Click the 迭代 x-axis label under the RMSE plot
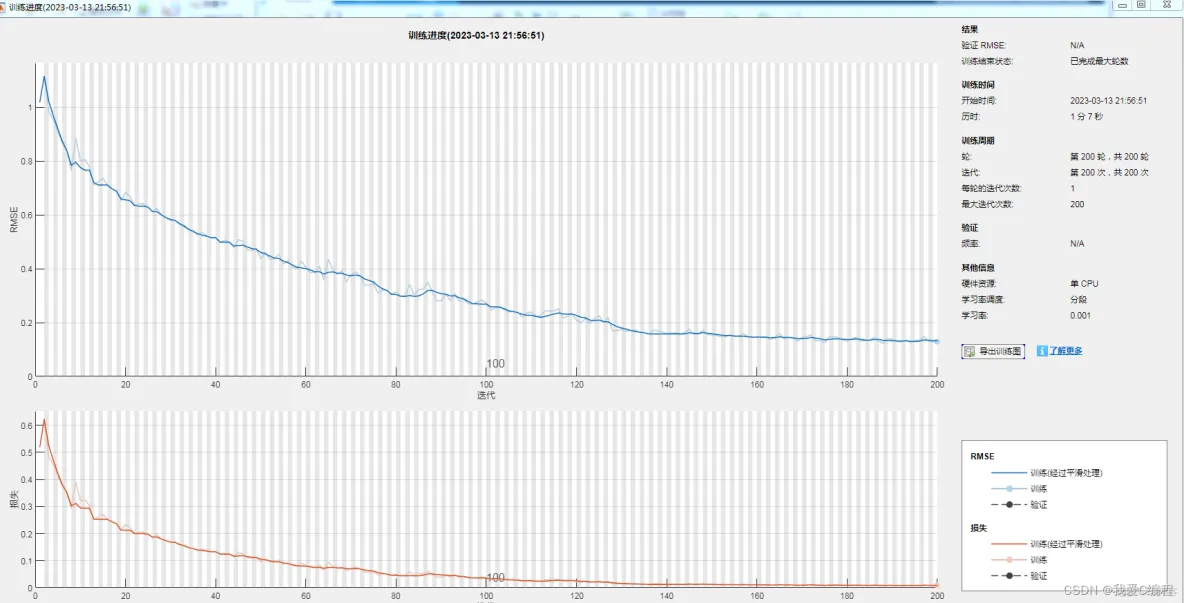Screen dimensions: 1184x603 [486, 395]
